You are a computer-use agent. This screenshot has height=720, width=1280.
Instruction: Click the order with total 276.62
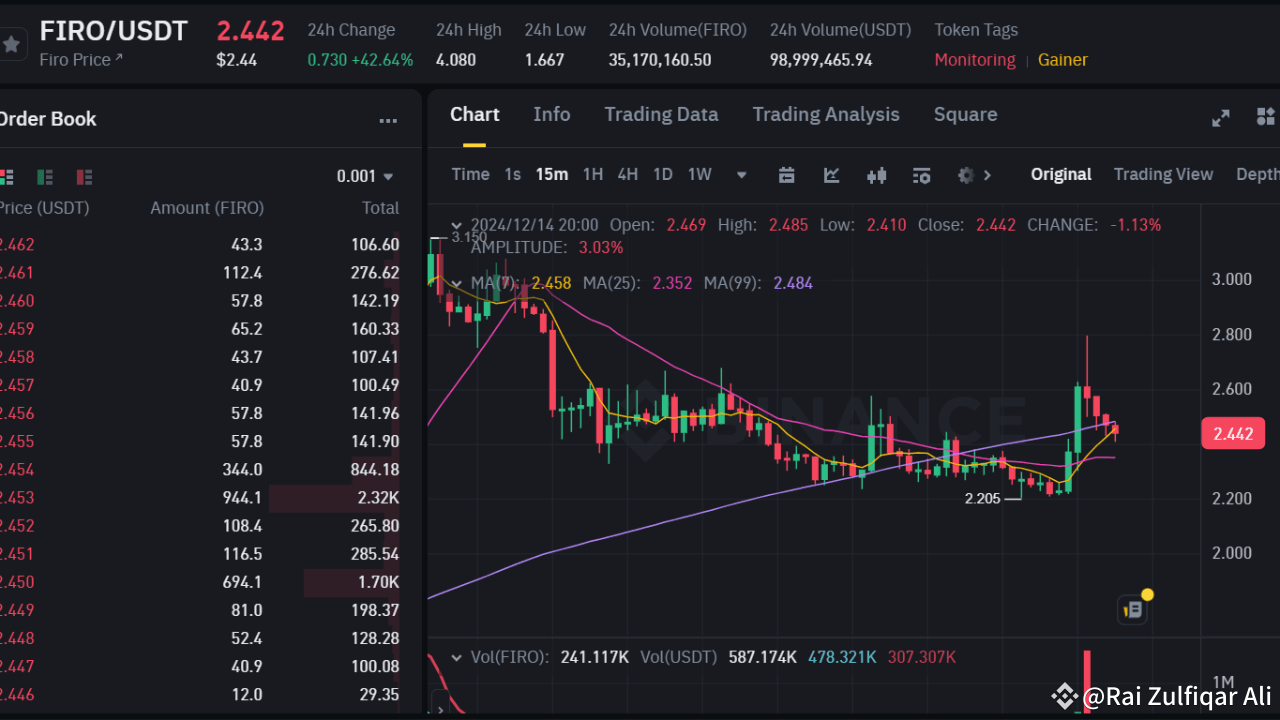tap(375, 273)
